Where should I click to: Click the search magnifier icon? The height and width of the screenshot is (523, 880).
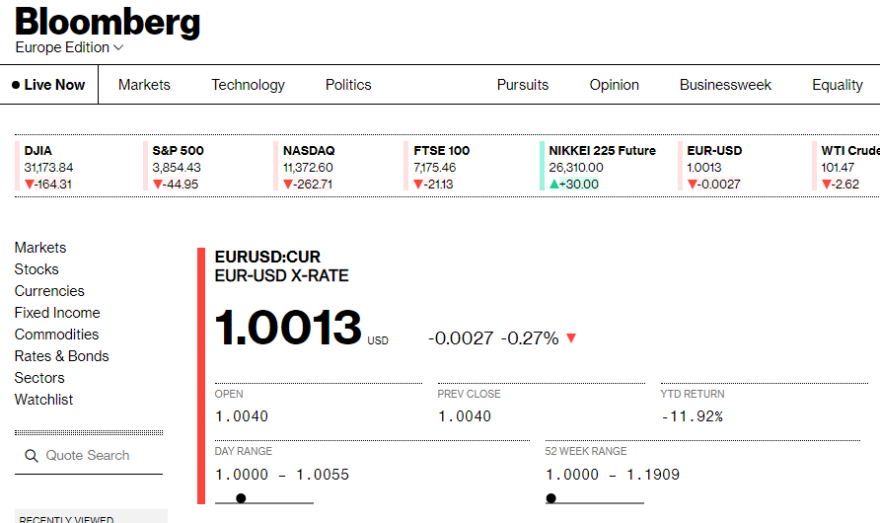(x=31, y=456)
